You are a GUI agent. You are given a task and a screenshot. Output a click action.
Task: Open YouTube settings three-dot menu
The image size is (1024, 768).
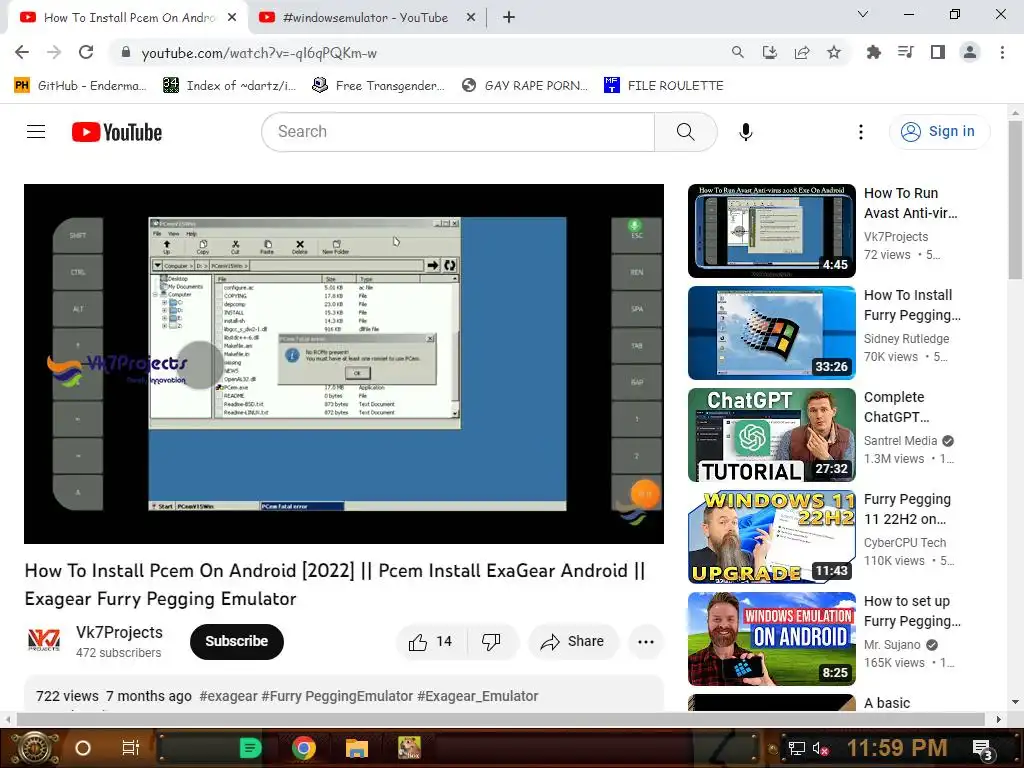tap(861, 132)
